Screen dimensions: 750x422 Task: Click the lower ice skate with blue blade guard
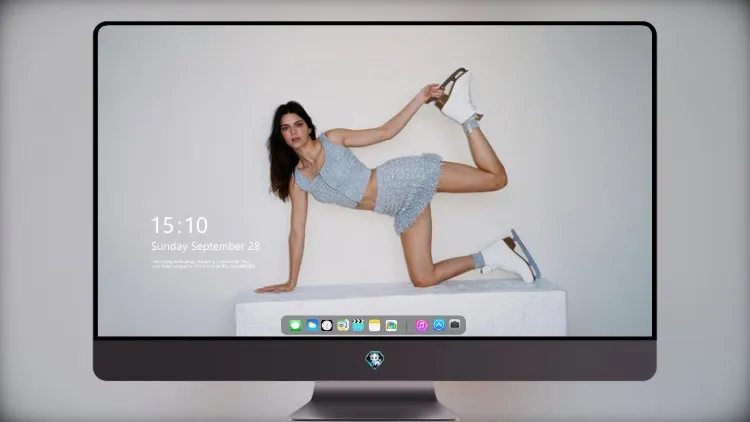[x=510, y=256]
